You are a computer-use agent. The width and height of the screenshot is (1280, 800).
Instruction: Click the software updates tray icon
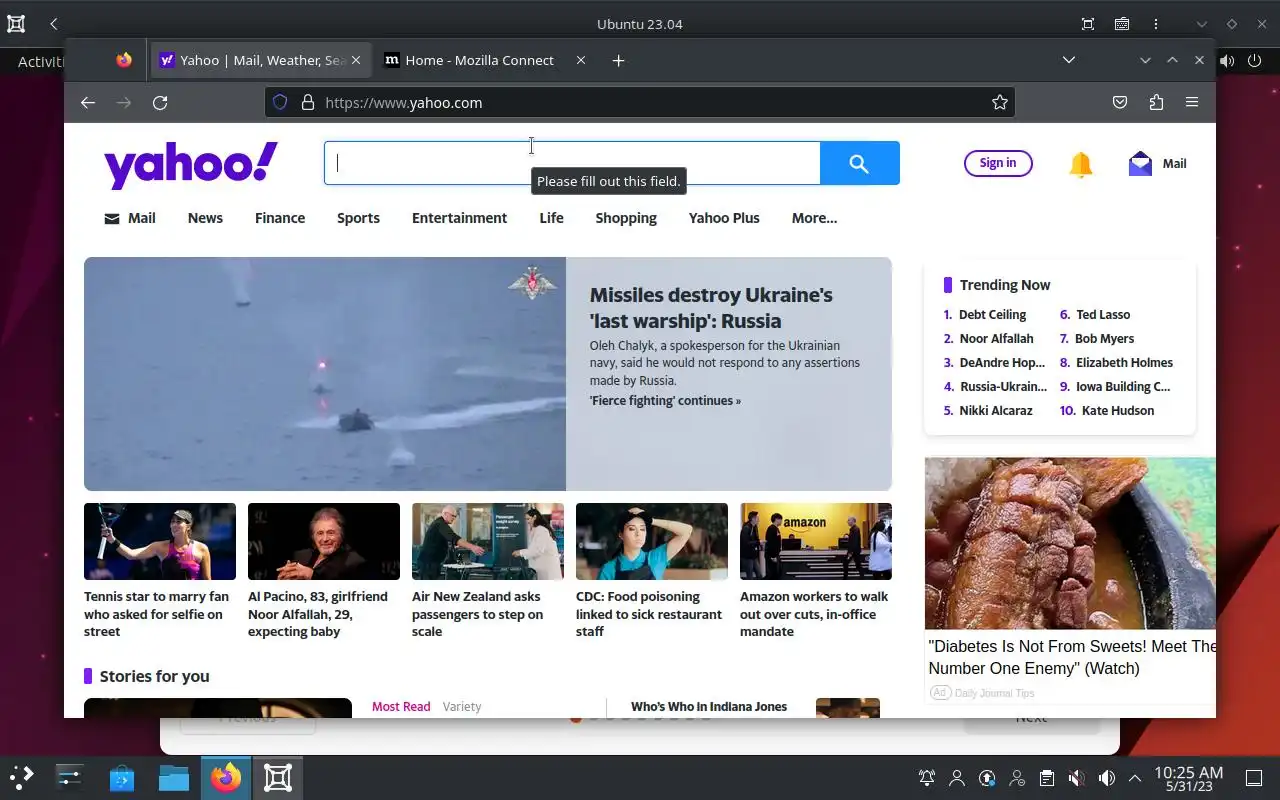pos(987,777)
